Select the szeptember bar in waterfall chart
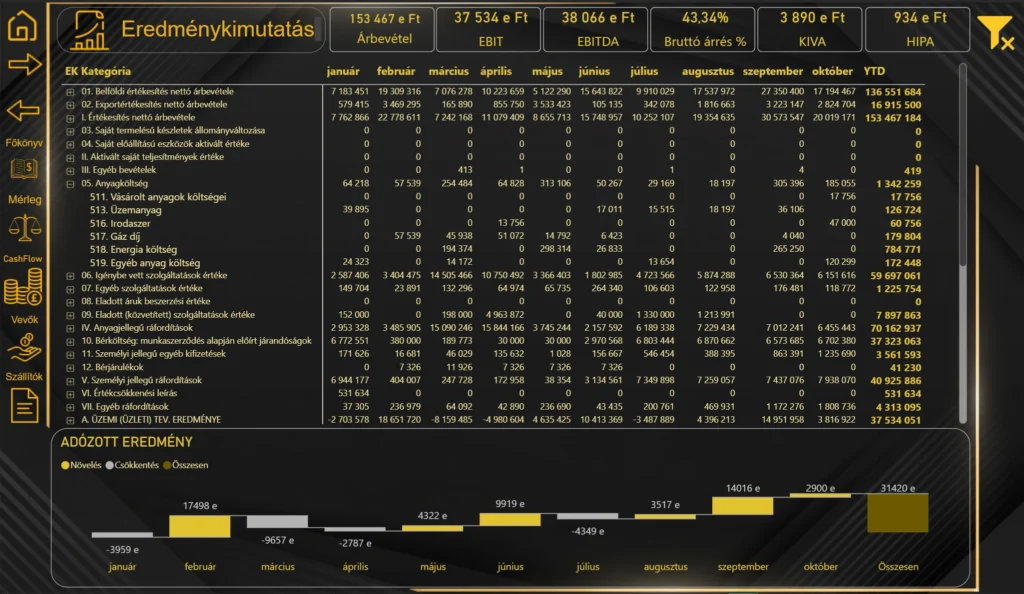 coord(743,507)
